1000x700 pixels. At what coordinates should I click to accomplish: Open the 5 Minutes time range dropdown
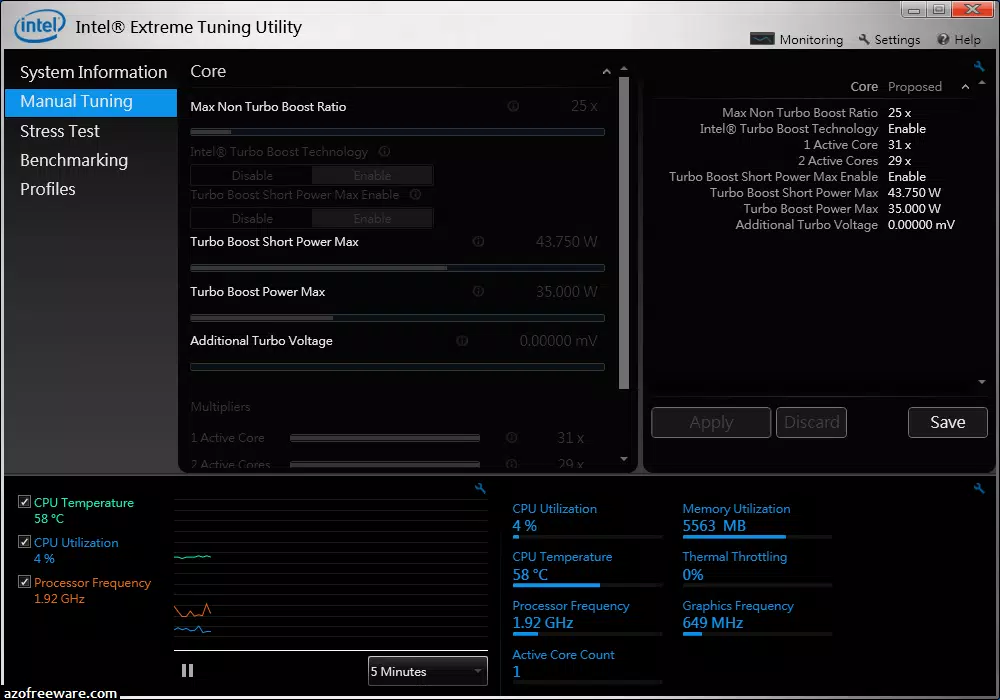pos(427,671)
